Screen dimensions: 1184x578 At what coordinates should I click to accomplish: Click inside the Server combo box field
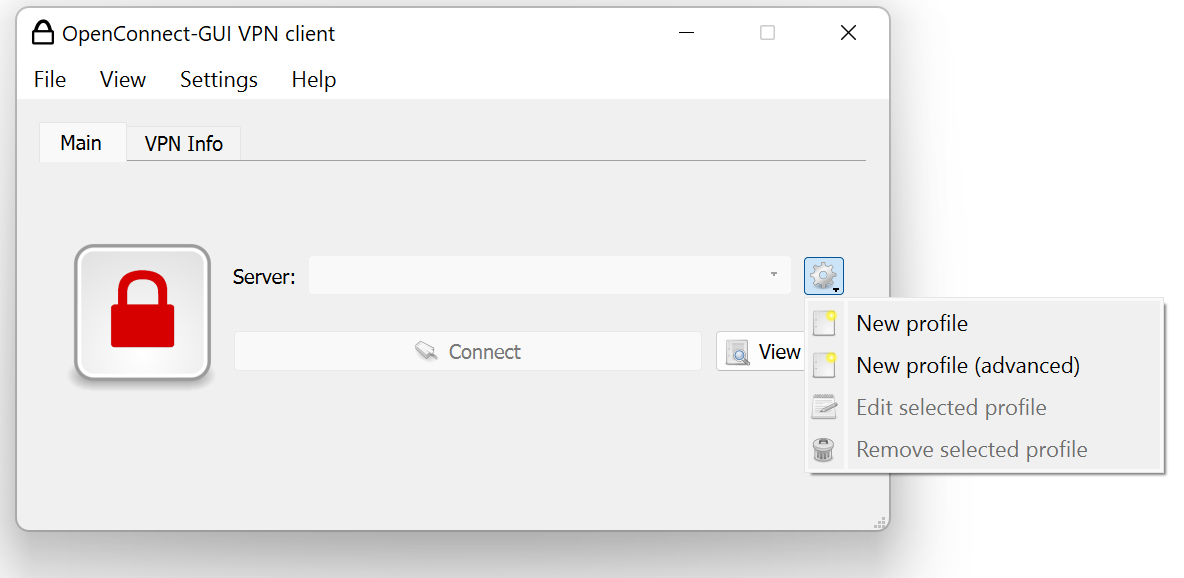point(540,275)
